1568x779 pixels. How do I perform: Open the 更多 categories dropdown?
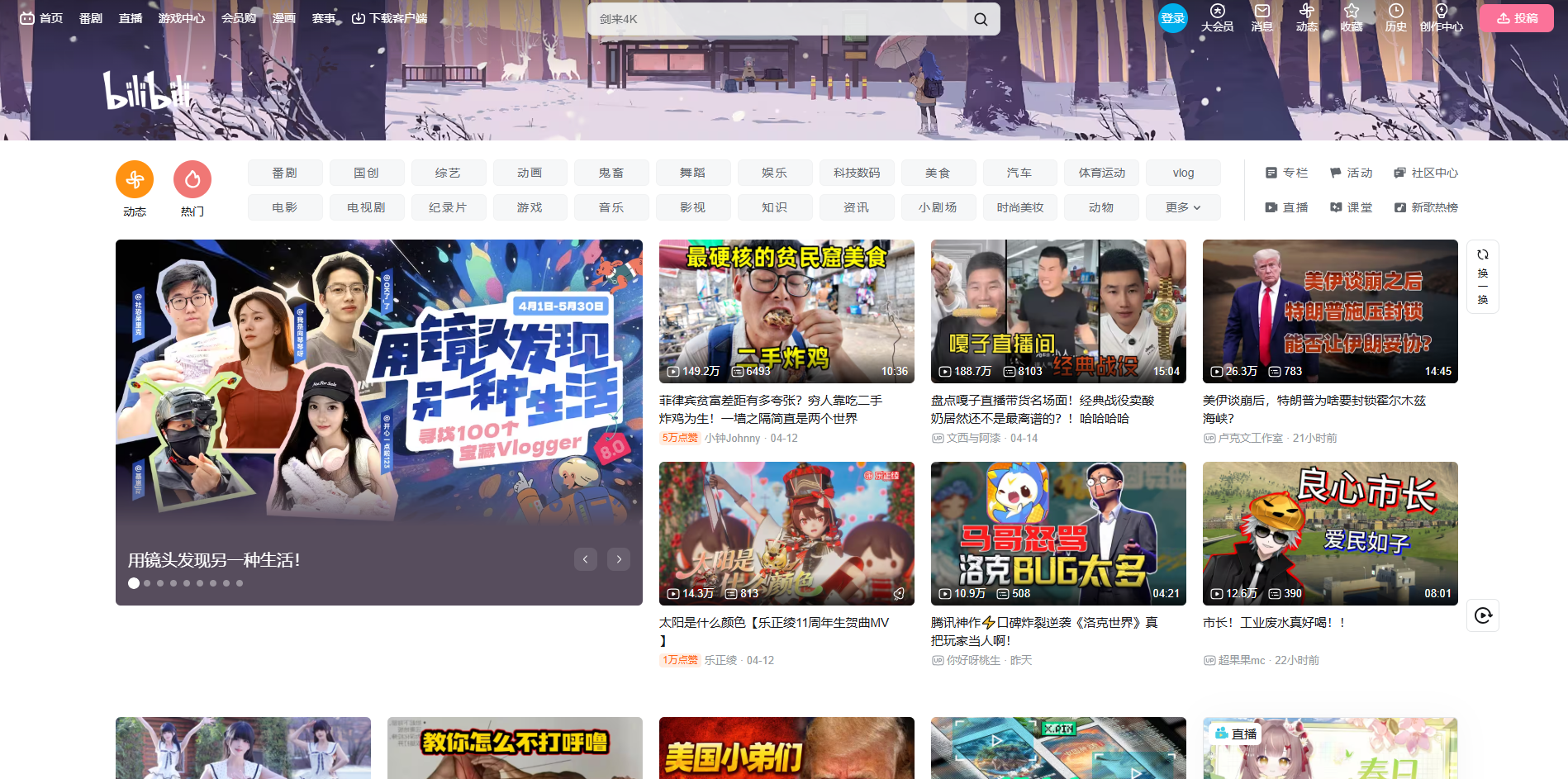pyautogui.click(x=1182, y=207)
